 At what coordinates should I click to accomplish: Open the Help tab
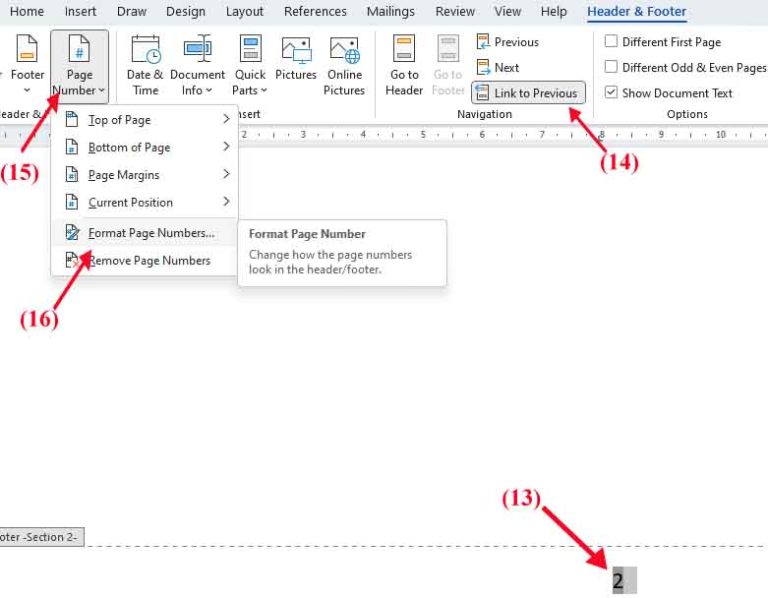coord(553,11)
